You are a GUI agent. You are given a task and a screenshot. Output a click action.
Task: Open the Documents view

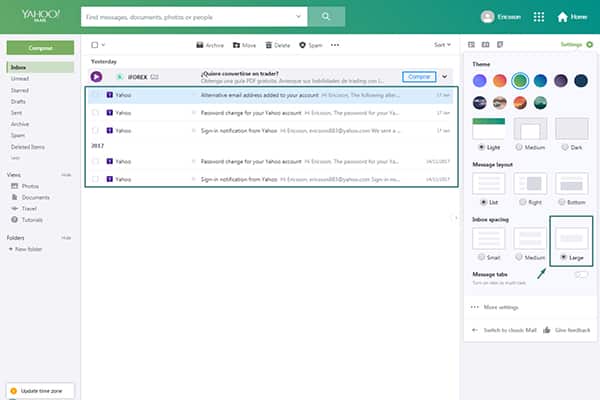[x=31, y=198]
